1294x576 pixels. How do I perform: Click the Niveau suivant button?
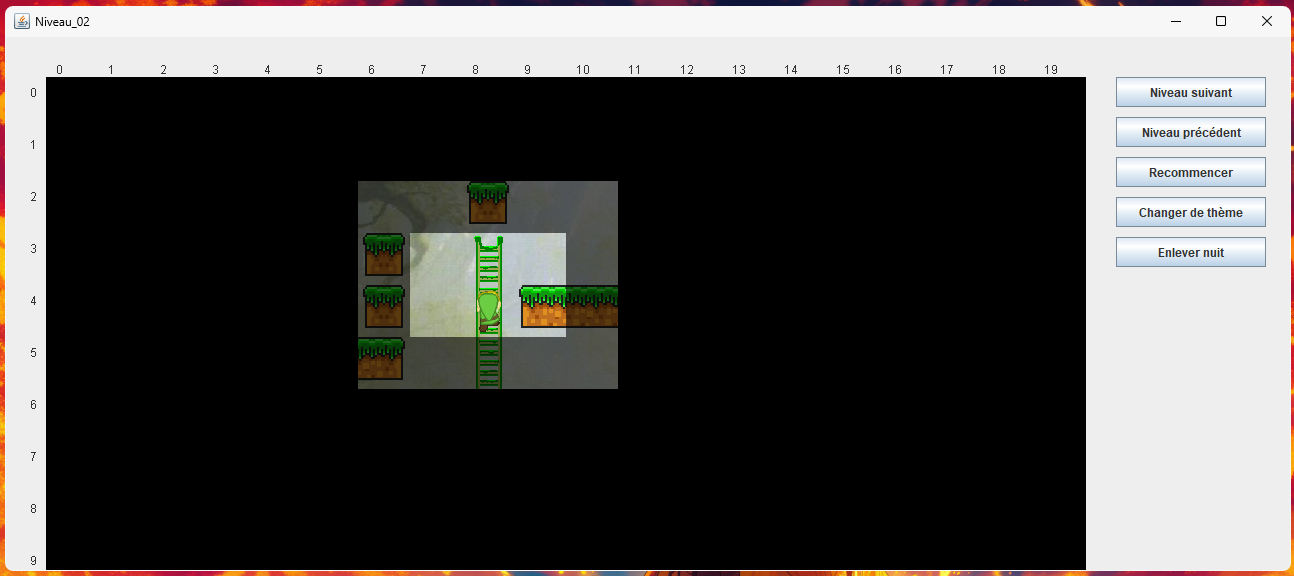pos(1190,92)
